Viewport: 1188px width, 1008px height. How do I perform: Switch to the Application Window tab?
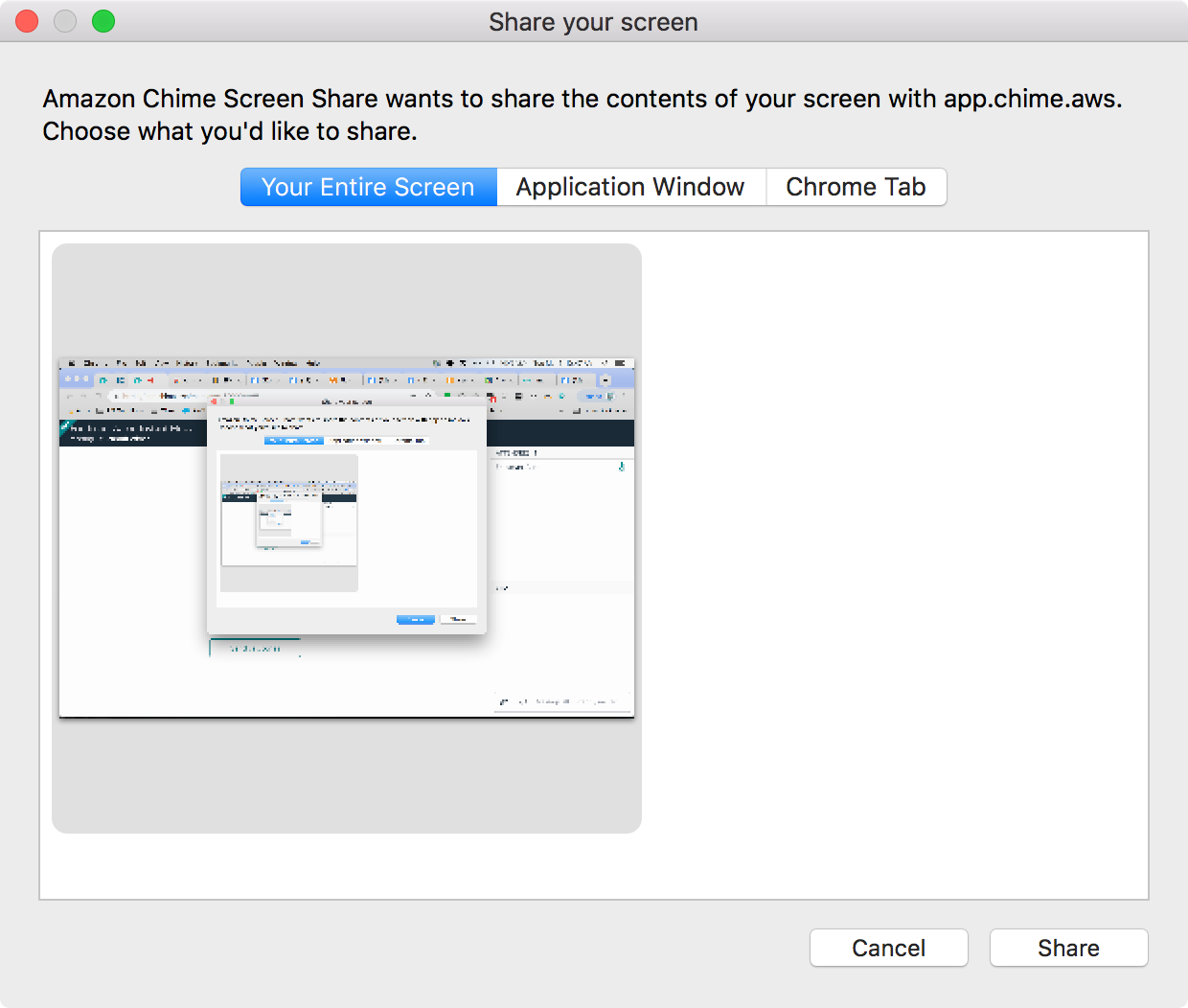(x=630, y=187)
